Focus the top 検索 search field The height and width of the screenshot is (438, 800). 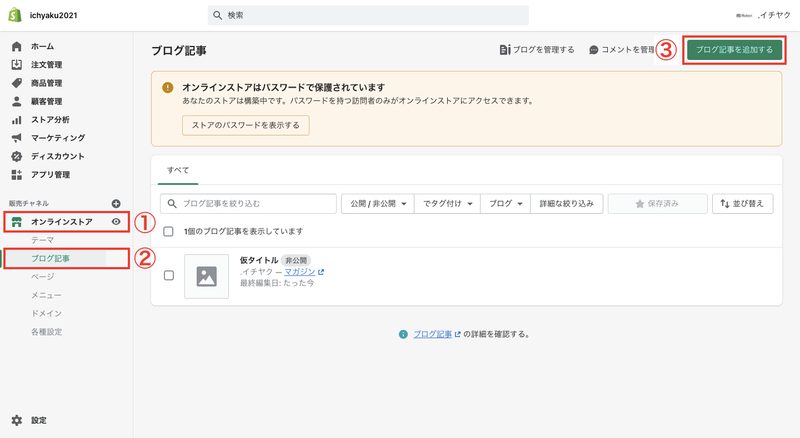click(368, 15)
